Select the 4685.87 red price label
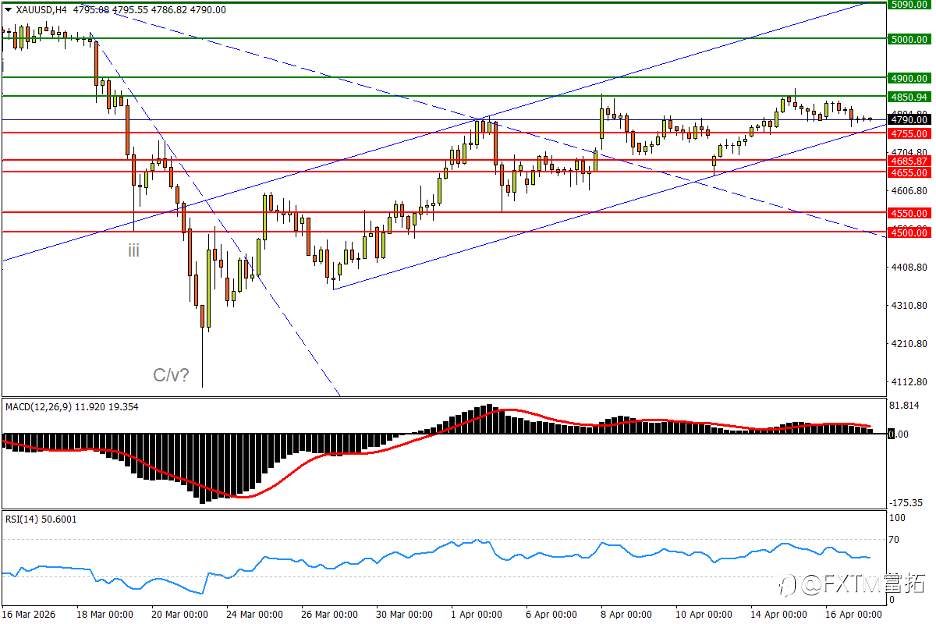The image size is (936, 624). pyautogui.click(x=909, y=161)
